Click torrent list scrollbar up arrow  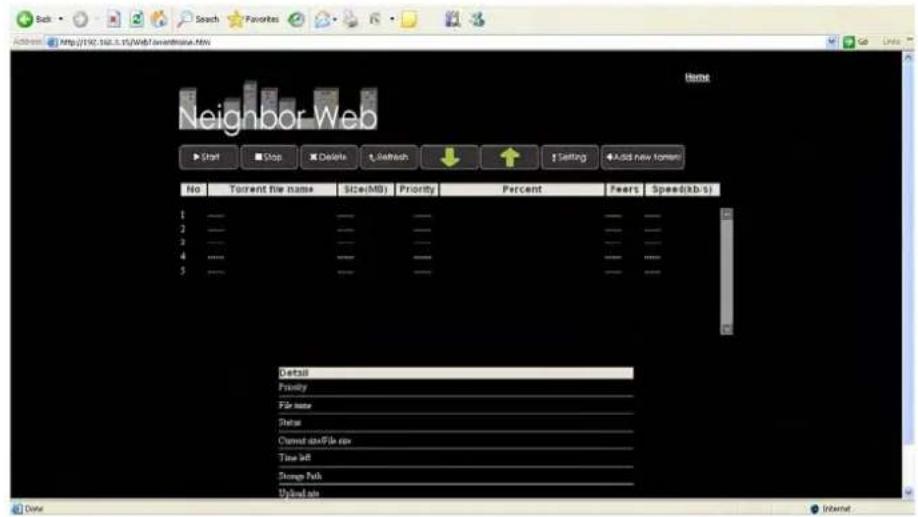click(727, 214)
